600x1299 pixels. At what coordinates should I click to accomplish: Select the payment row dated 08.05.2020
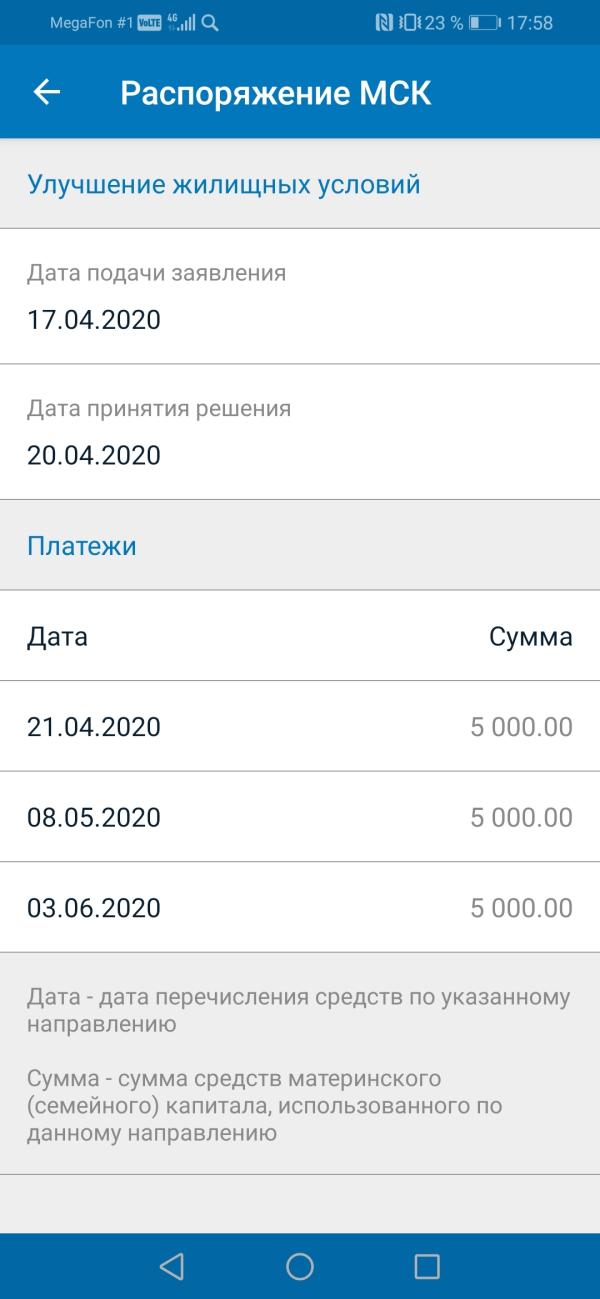tap(300, 817)
